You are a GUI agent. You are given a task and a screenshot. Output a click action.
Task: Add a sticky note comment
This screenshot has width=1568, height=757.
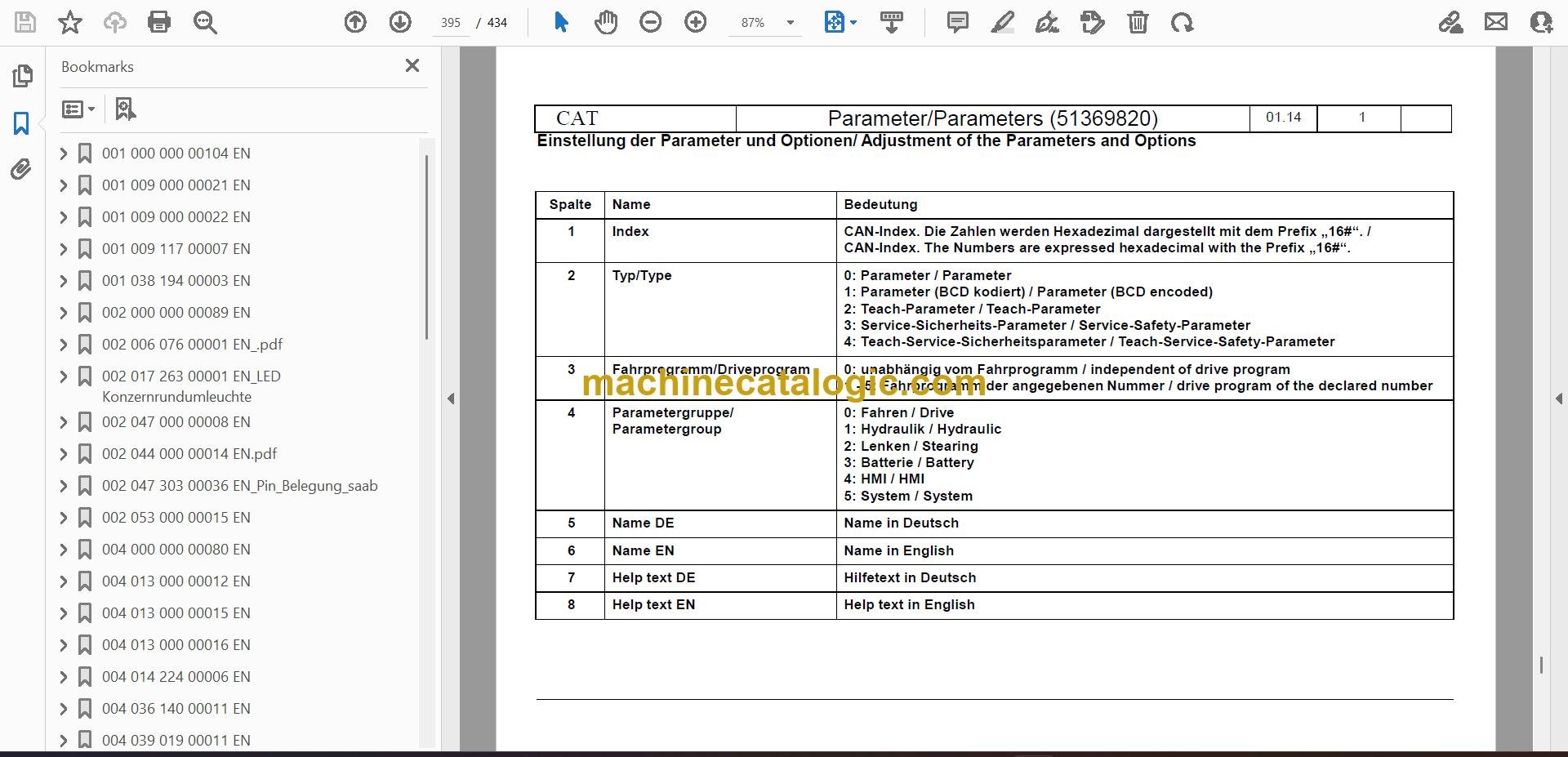958,22
